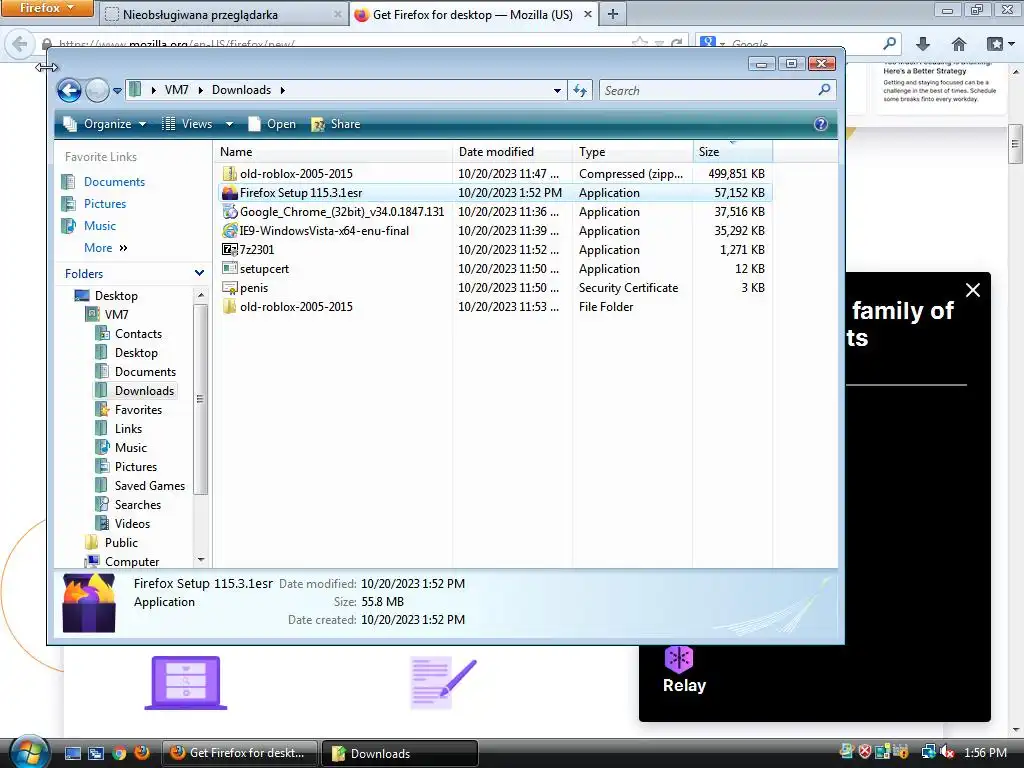Image resolution: width=1024 pixels, height=768 pixels.
Task: Close the Mozilla products promo panel
Action: (x=972, y=290)
